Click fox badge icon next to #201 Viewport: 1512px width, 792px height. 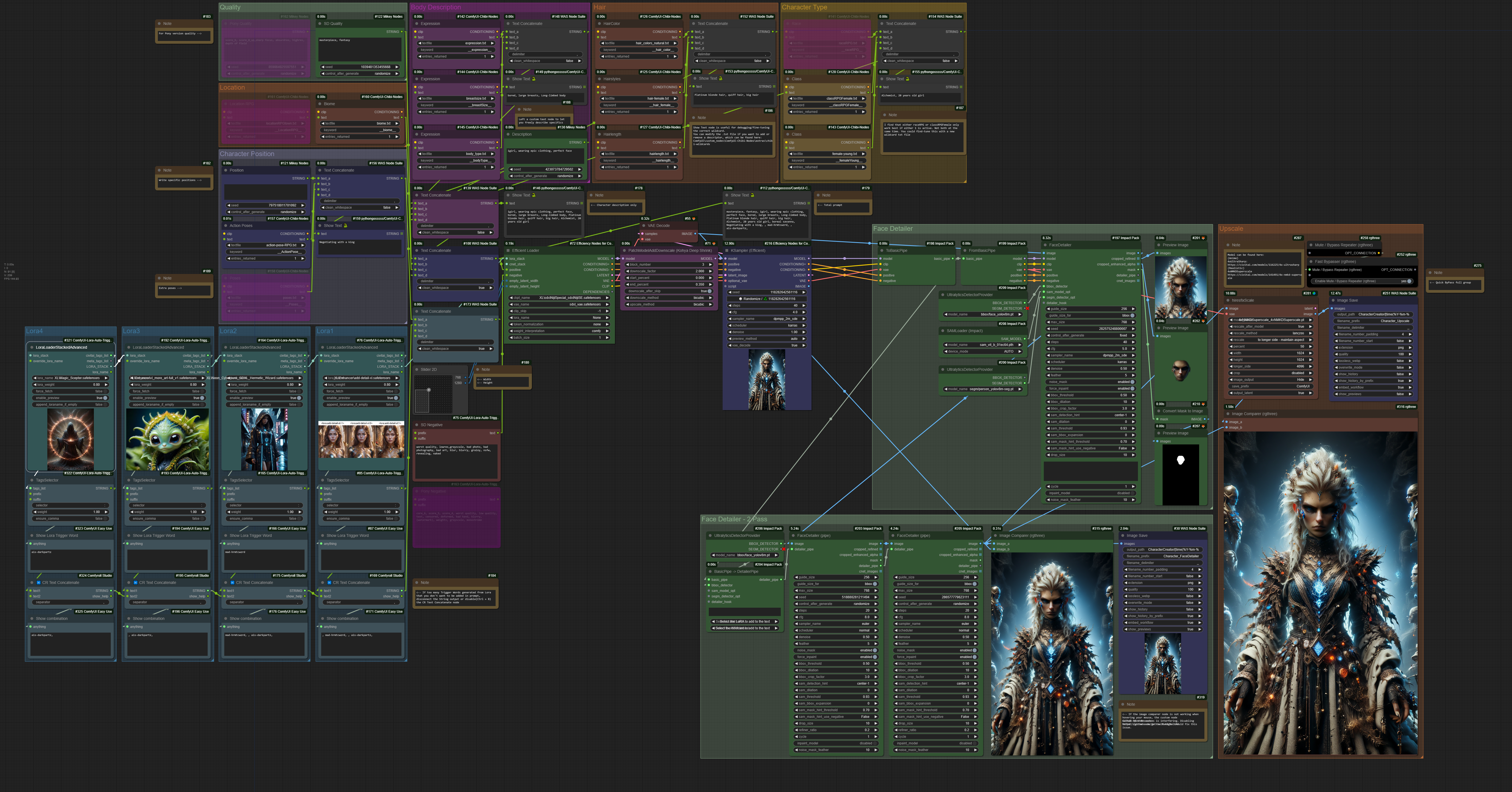(1203, 238)
